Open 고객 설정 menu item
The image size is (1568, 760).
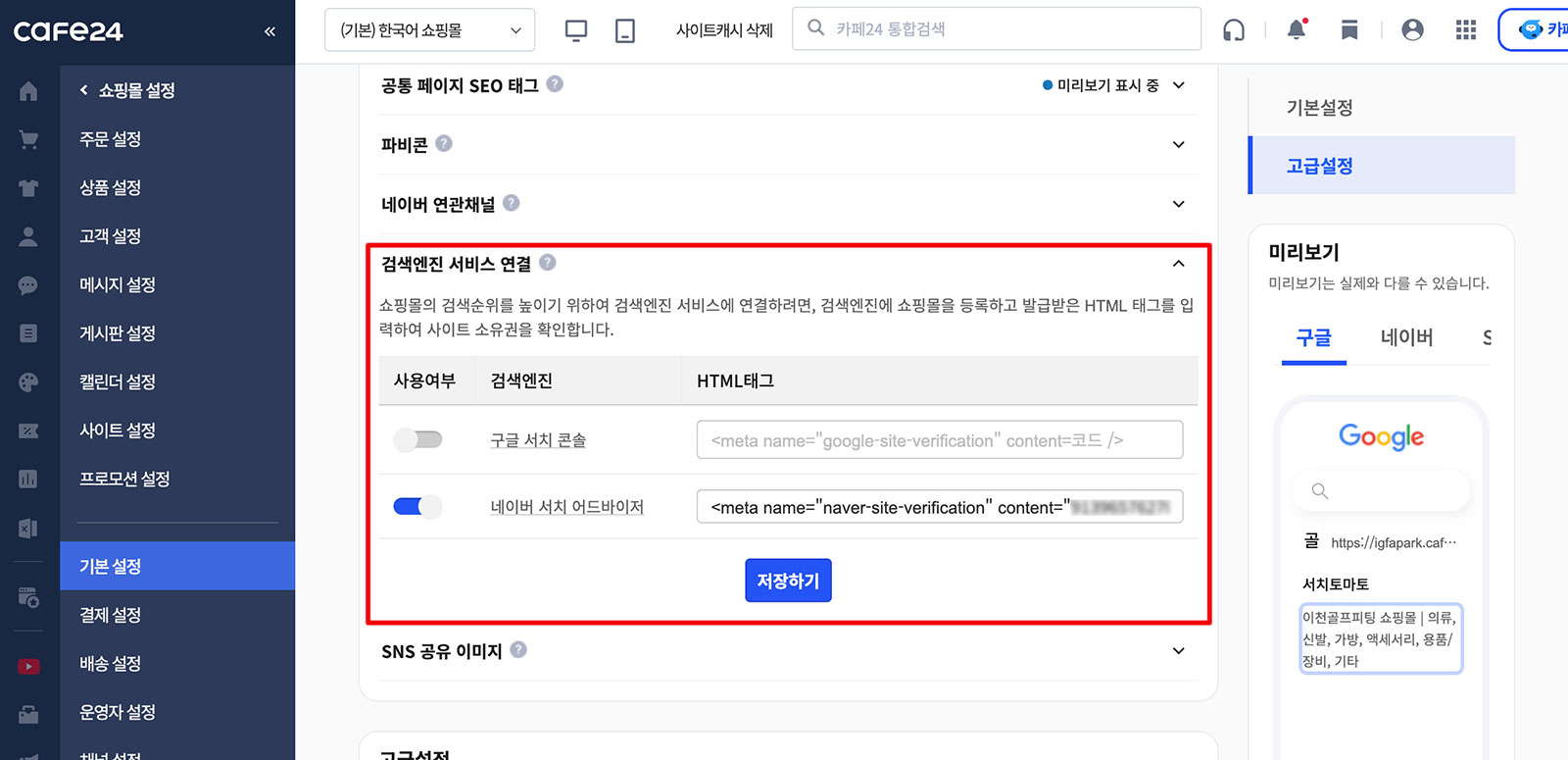pyautogui.click(x=111, y=236)
